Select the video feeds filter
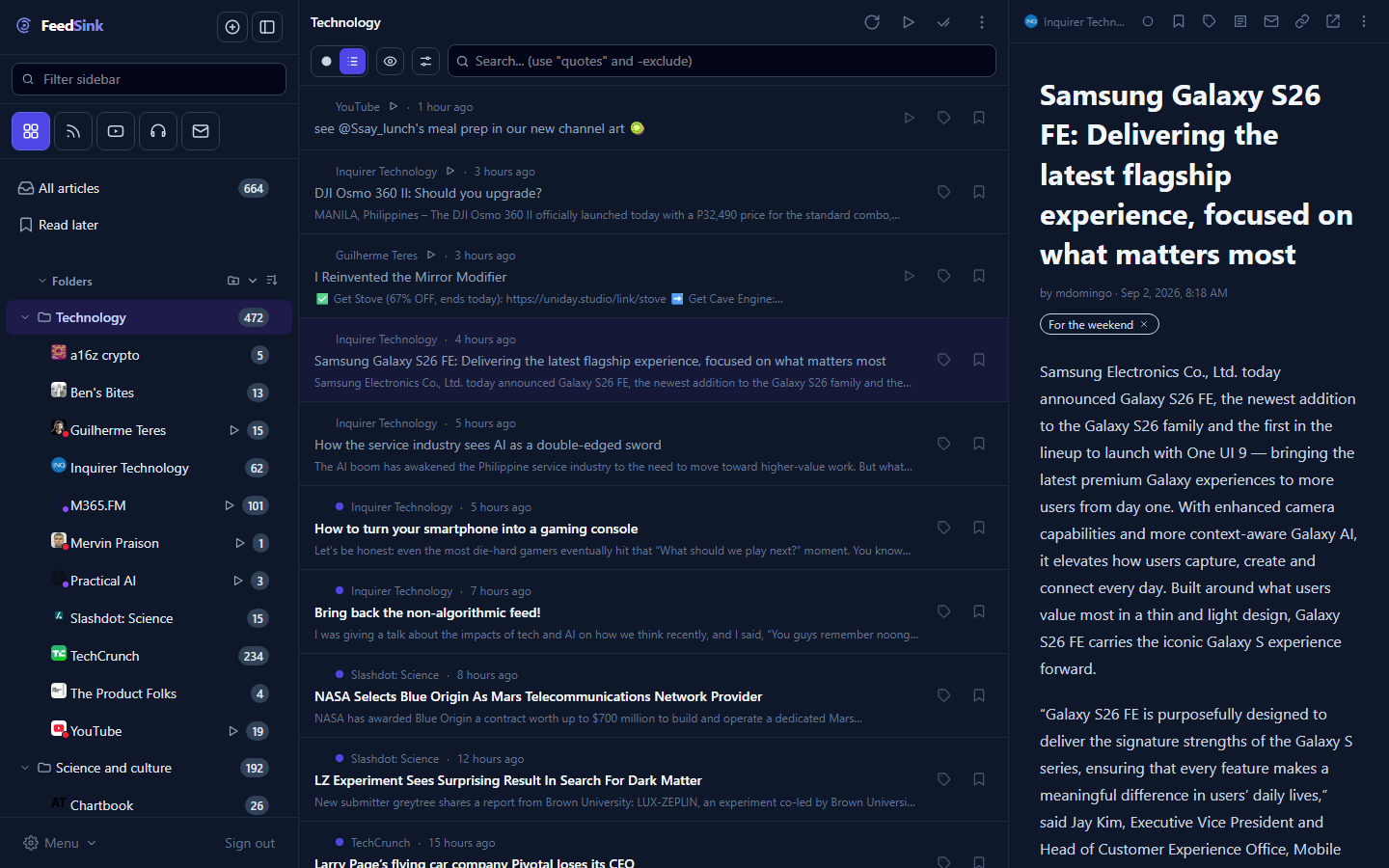Viewport: 1389px width, 868px height. coord(116,131)
